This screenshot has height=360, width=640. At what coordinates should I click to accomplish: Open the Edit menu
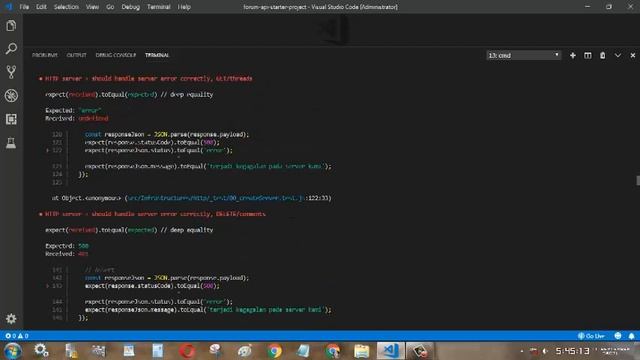41,7
